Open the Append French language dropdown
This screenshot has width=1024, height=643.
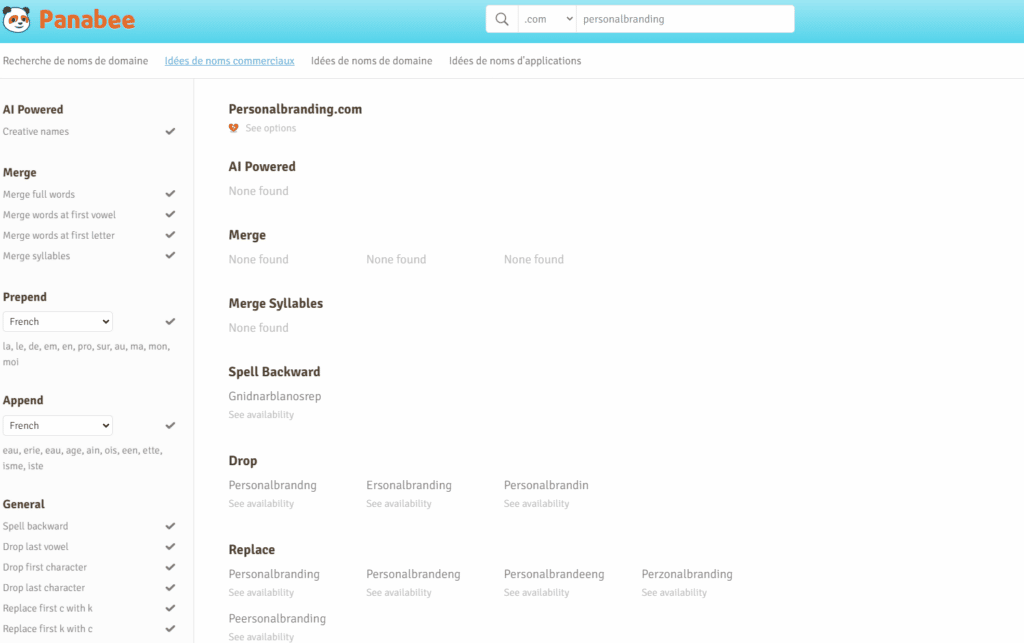click(x=57, y=426)
